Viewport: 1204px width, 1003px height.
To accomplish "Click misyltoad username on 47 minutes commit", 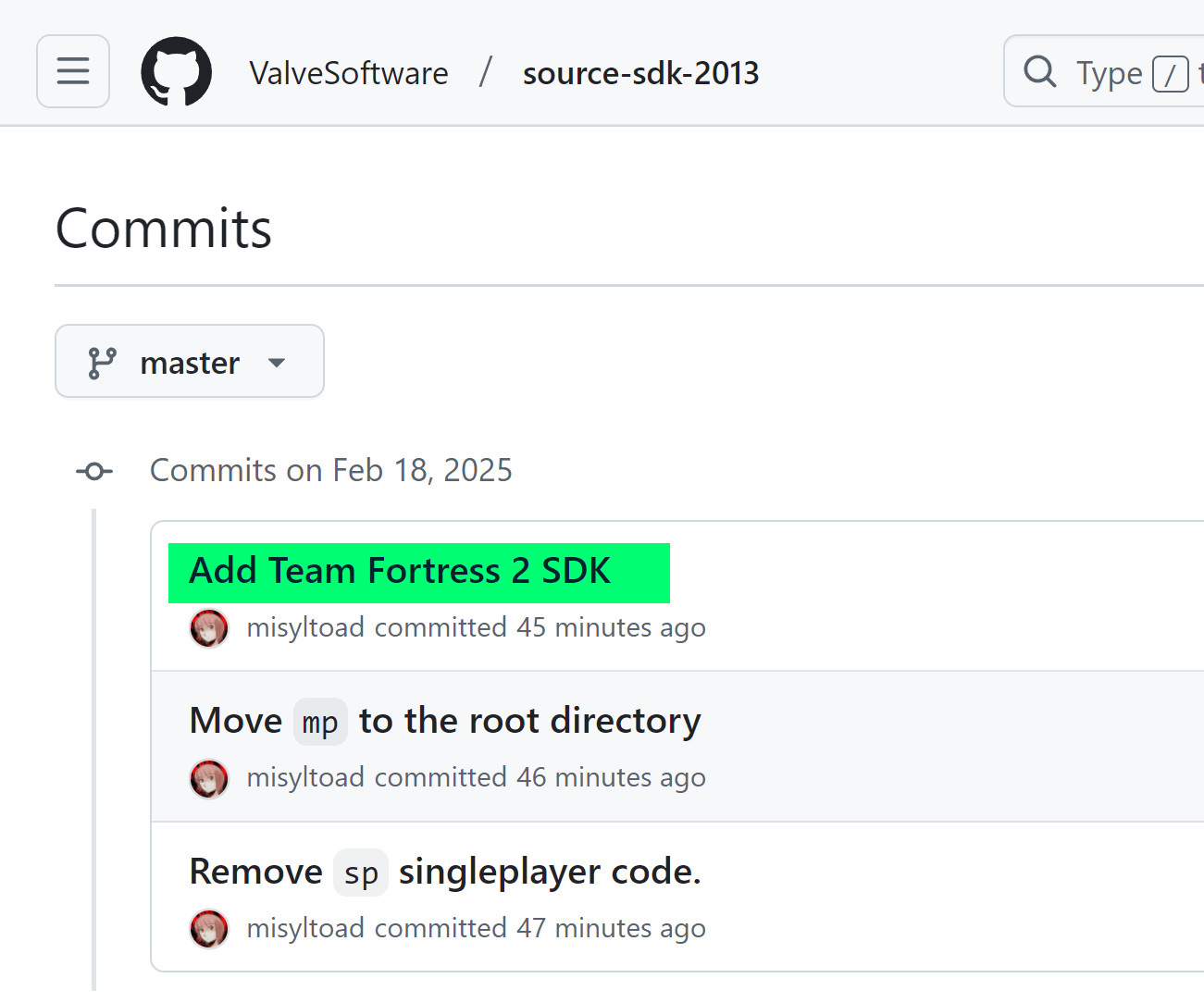I will pyautogui.click(x=305, y=928).
